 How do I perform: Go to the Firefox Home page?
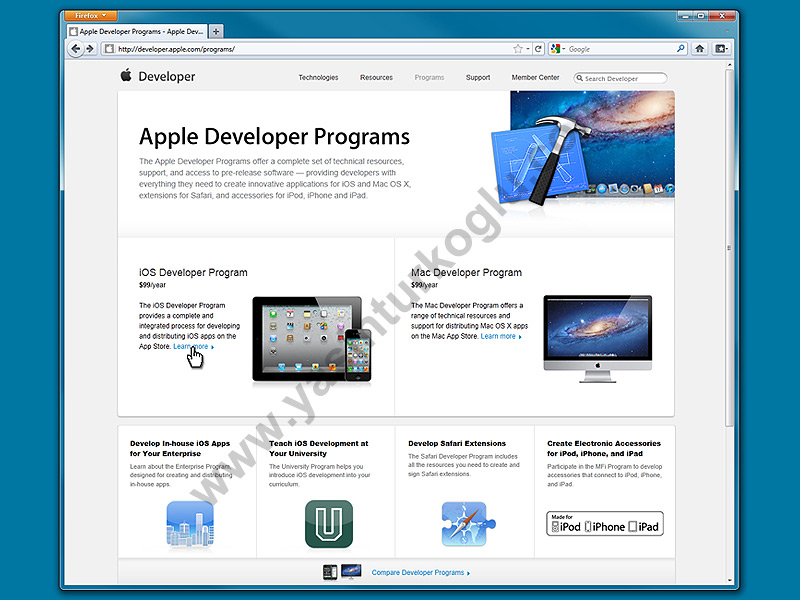699,49
